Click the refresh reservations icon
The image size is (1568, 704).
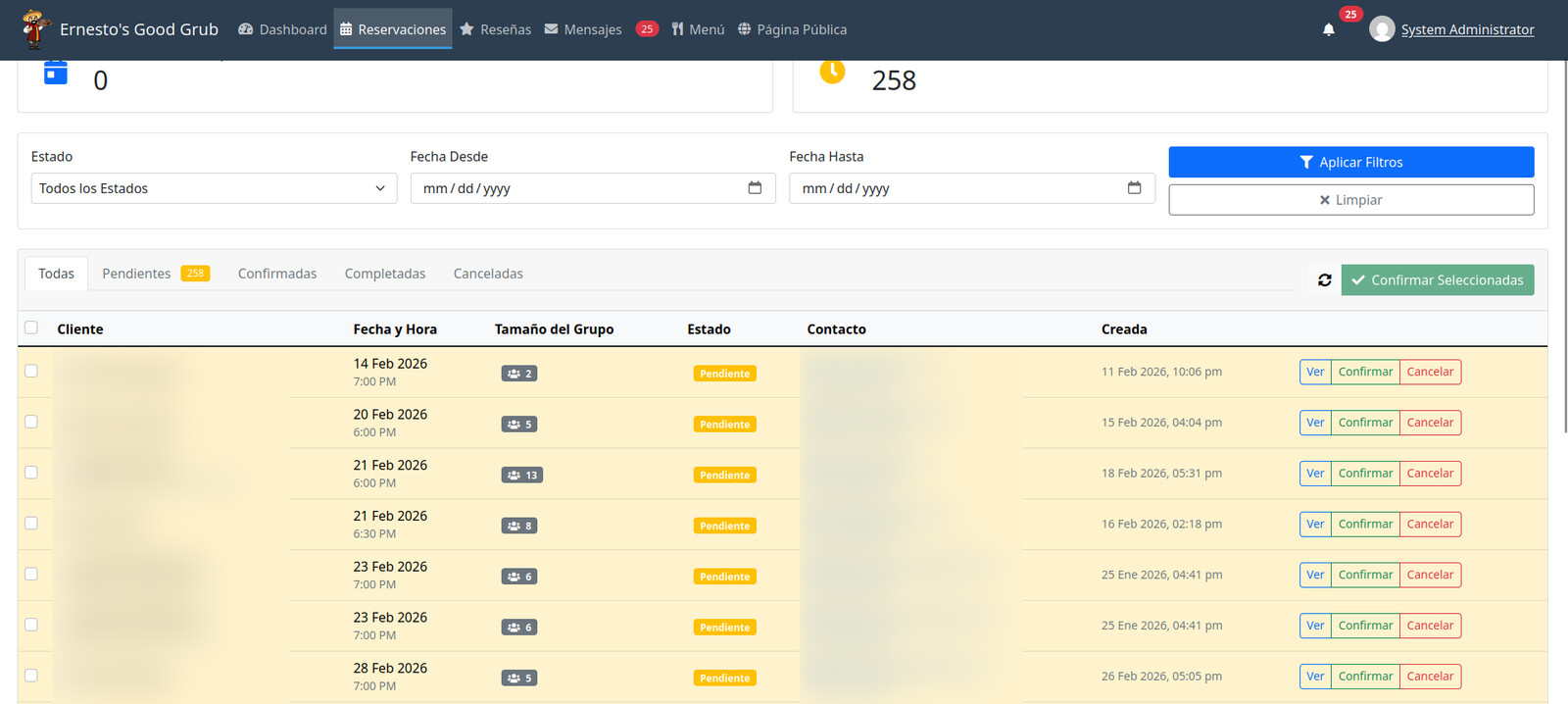1325,280
